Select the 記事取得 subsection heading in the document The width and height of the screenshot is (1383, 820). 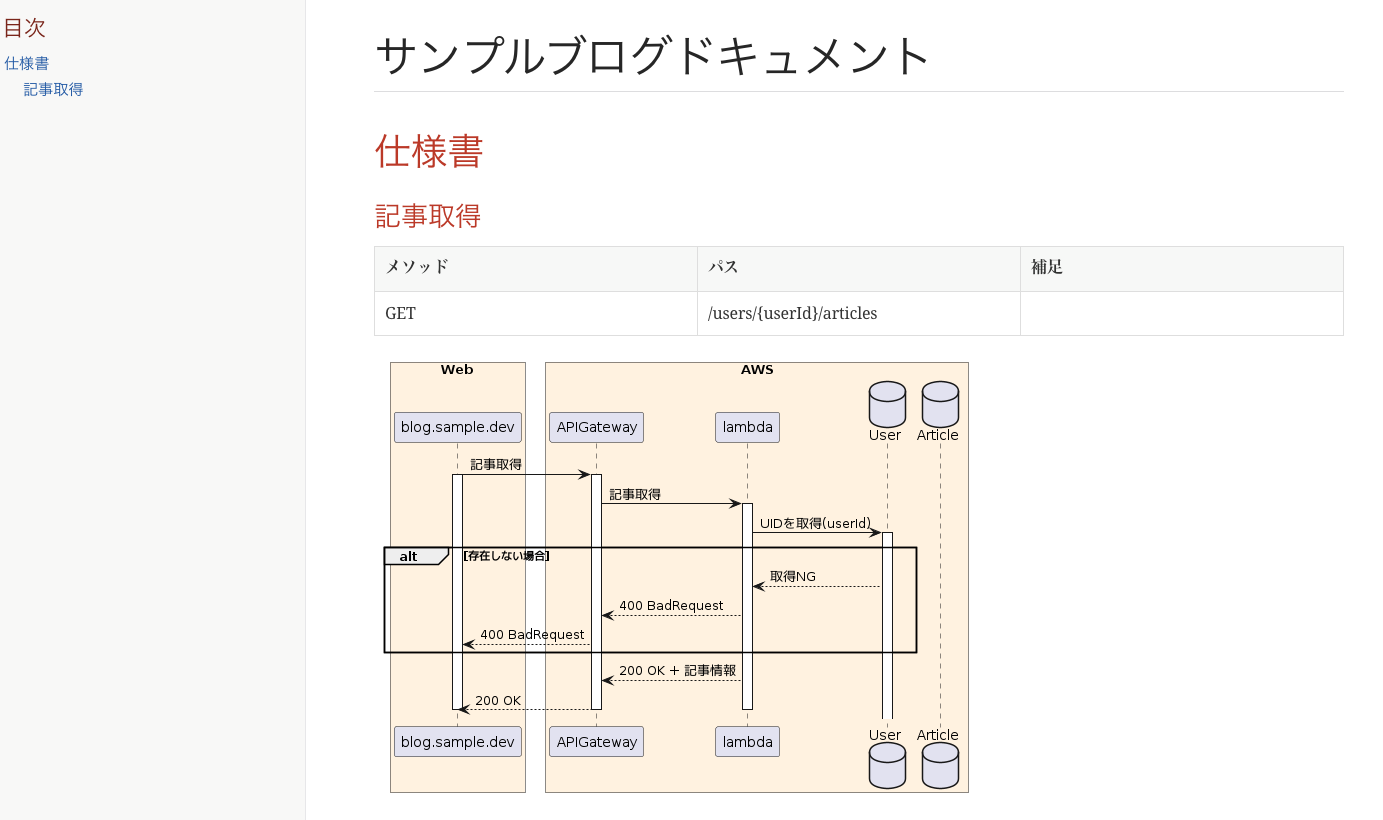click(427, 216)
